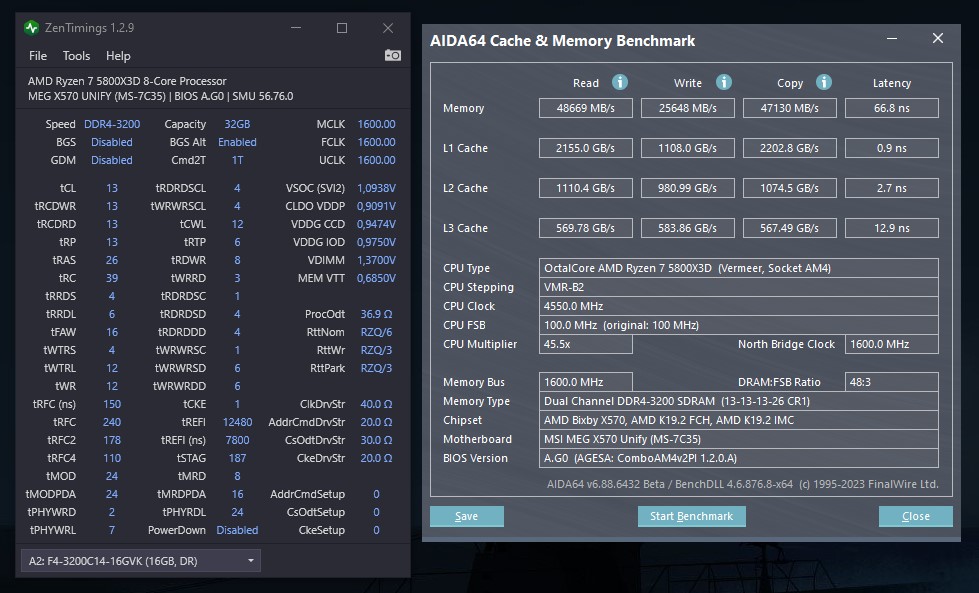Click the VDIMM 1,3700V value
979x593 pixels.
(x=376, y=260)
